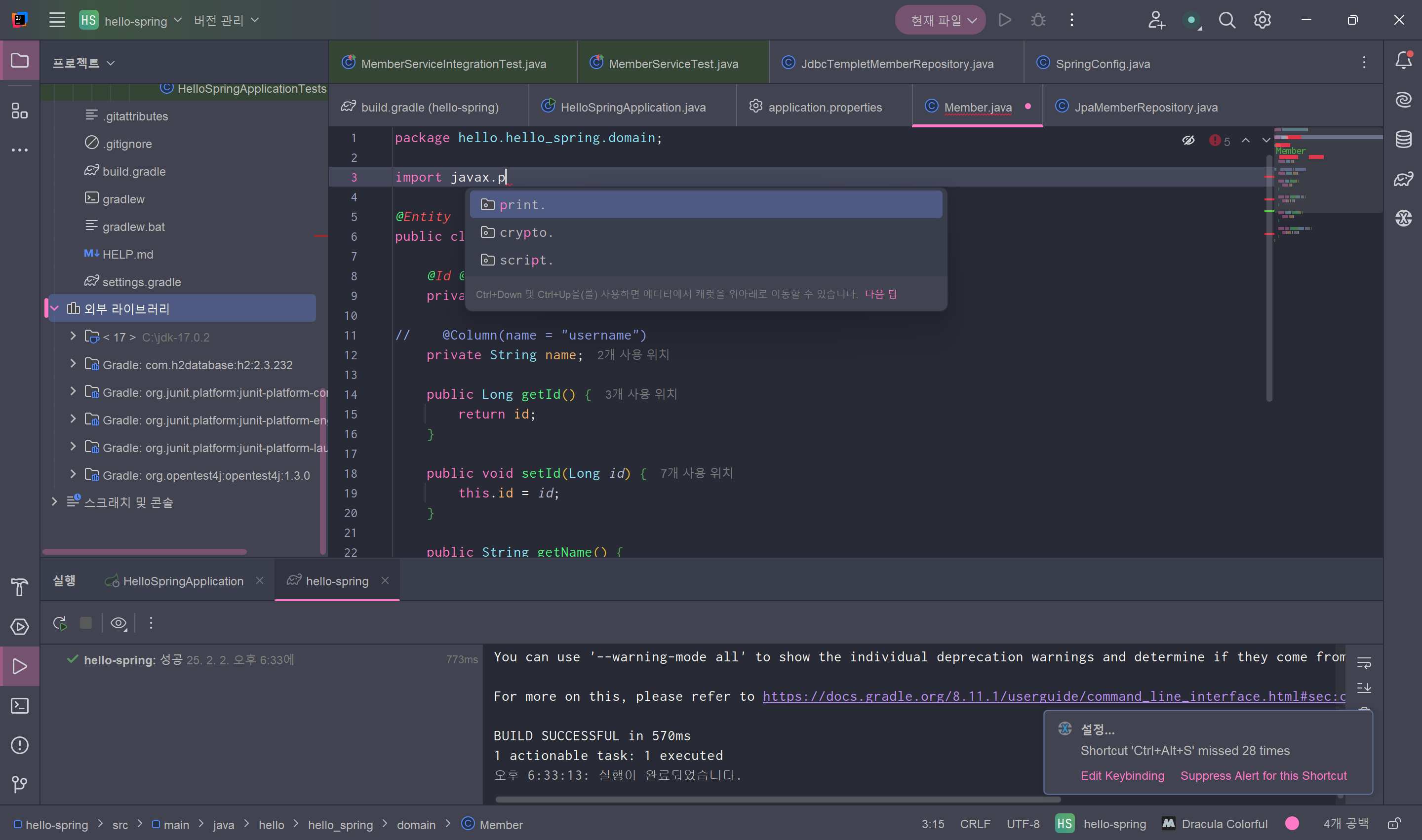The image size is (1422, 840).
Task: Click the CRLF line separator in status bar
Action: click(975, 824)
